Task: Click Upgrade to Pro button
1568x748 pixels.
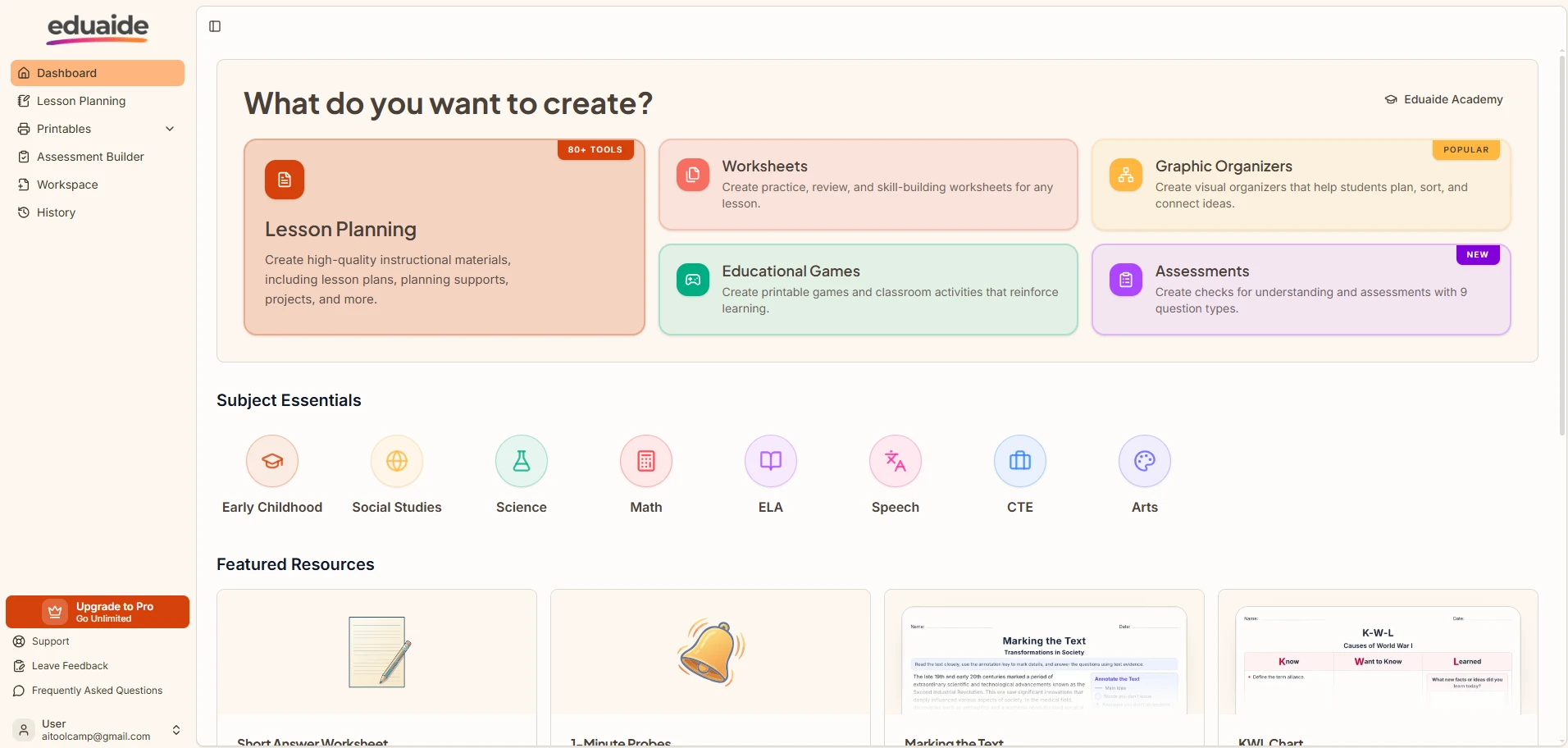Action: point(98,612)
